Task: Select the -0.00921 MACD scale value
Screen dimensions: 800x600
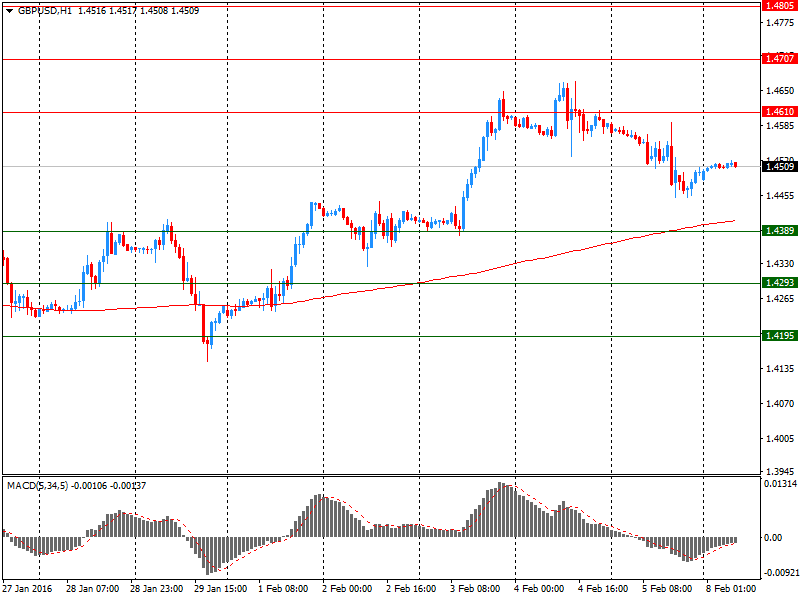Action: pyautogui.click(x=780, y=573)
